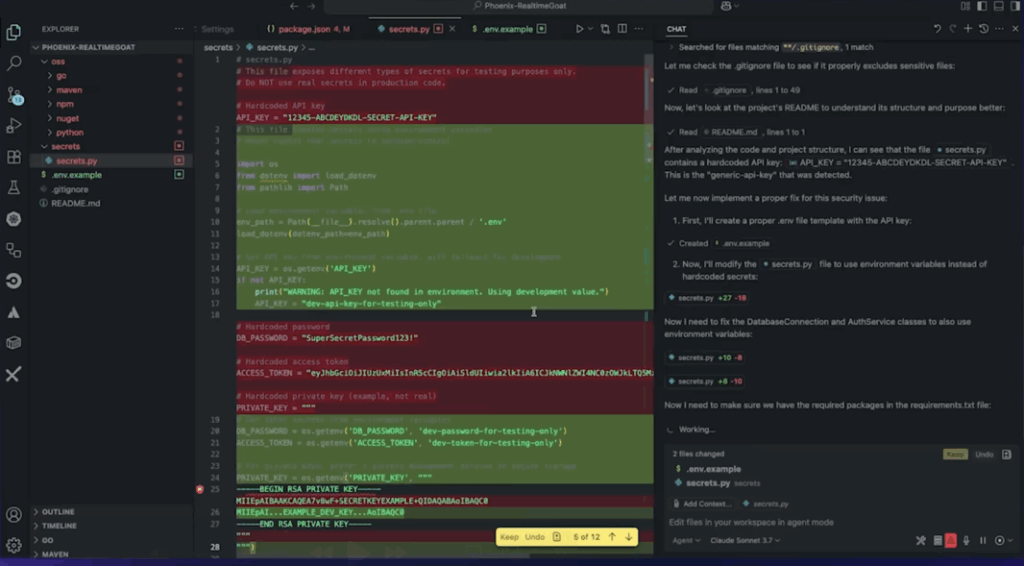Pause the working chat request
1024x566 pixels.
click(x=982, y=541)
